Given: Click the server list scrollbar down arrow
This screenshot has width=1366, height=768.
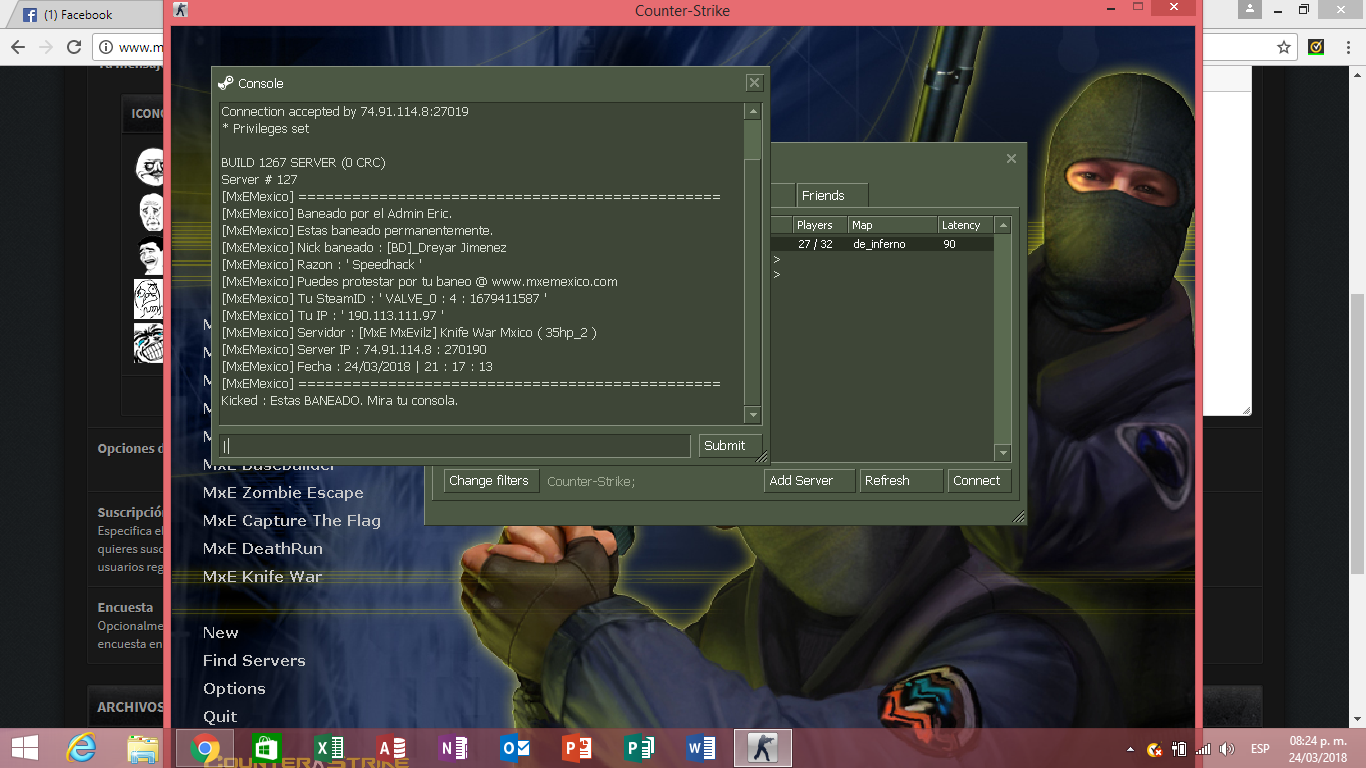Looking at the screenshot, I should pyautogui.click(x=1003, y=453).
